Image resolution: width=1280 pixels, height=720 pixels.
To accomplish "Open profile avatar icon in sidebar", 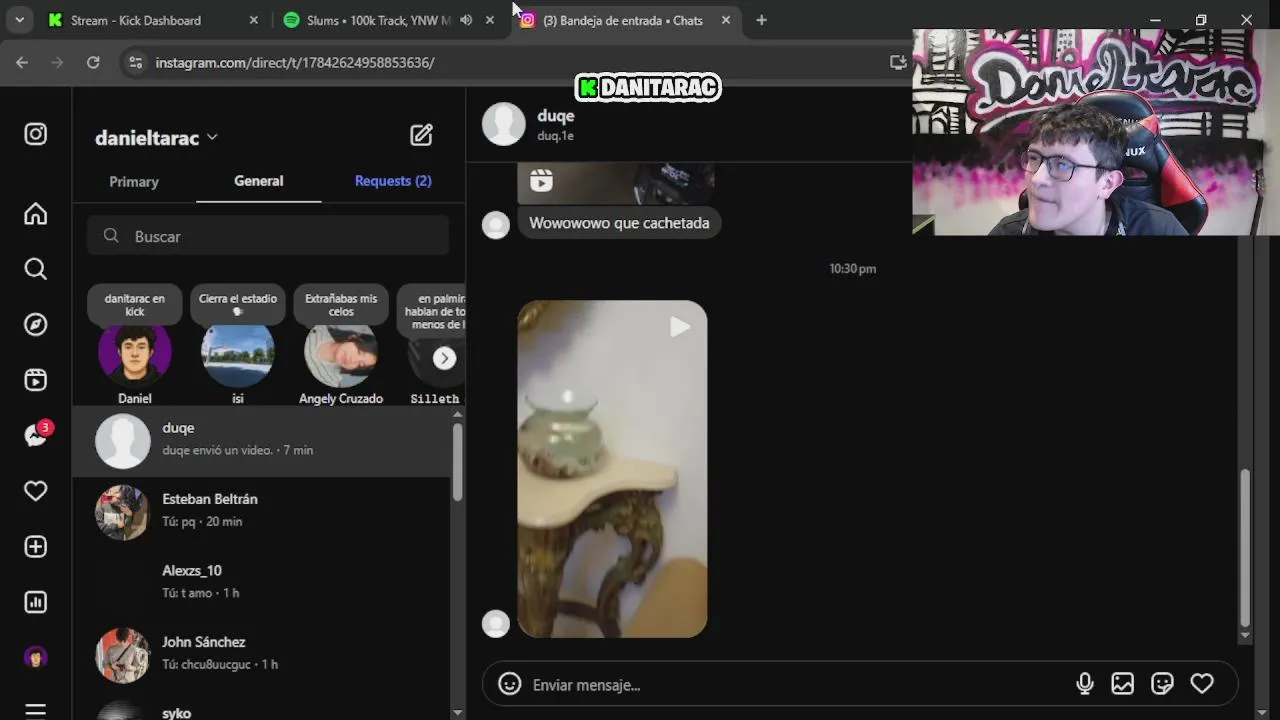I will point(36,657).
